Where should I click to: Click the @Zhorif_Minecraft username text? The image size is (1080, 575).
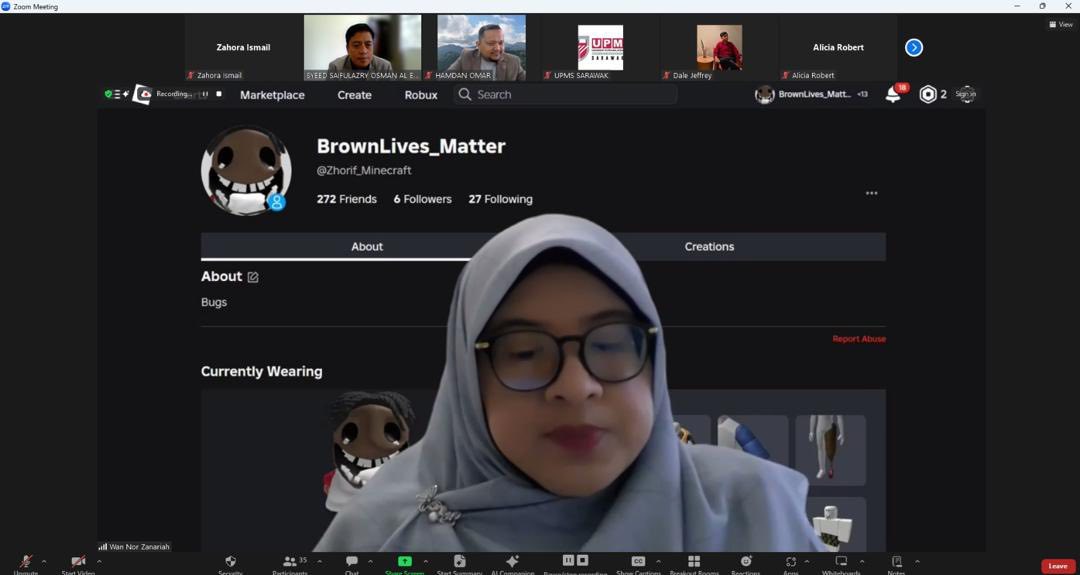tap(364, 170)
